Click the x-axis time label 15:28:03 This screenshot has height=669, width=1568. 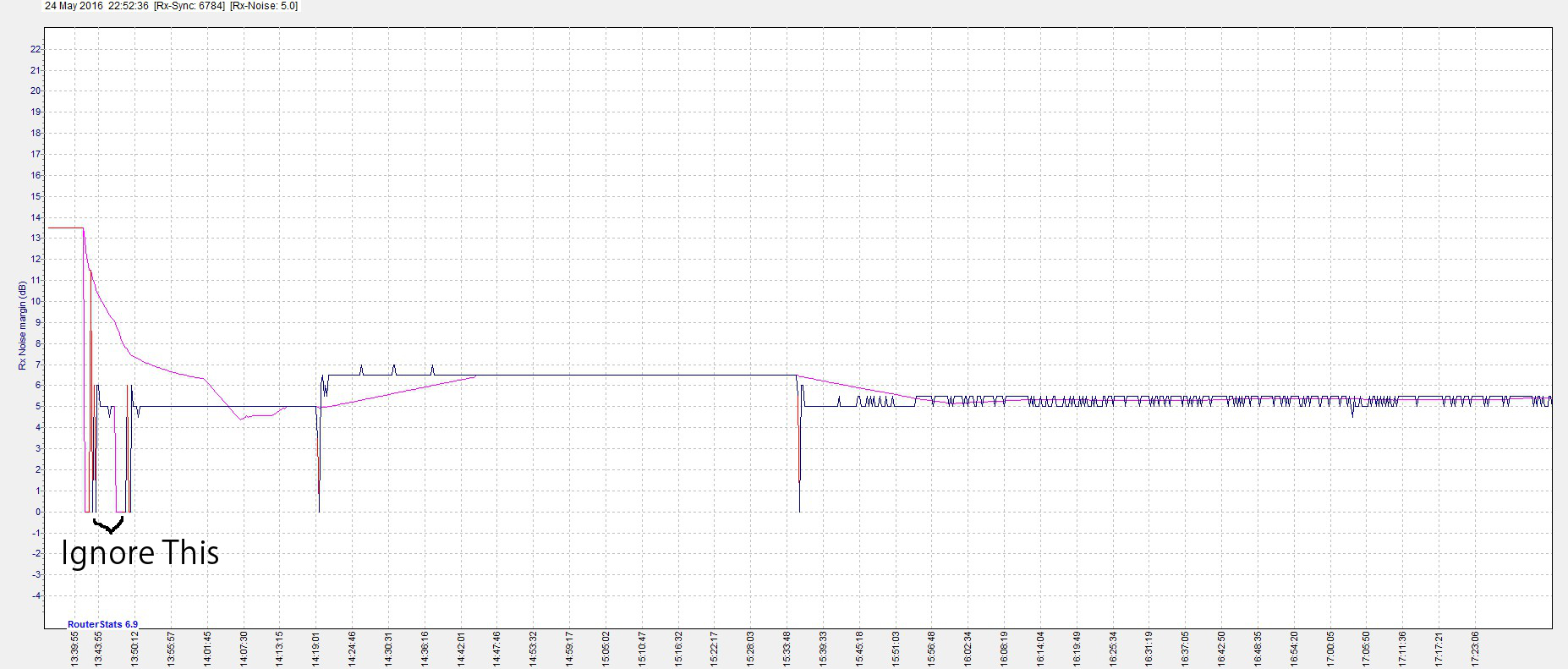click(752, 650)
